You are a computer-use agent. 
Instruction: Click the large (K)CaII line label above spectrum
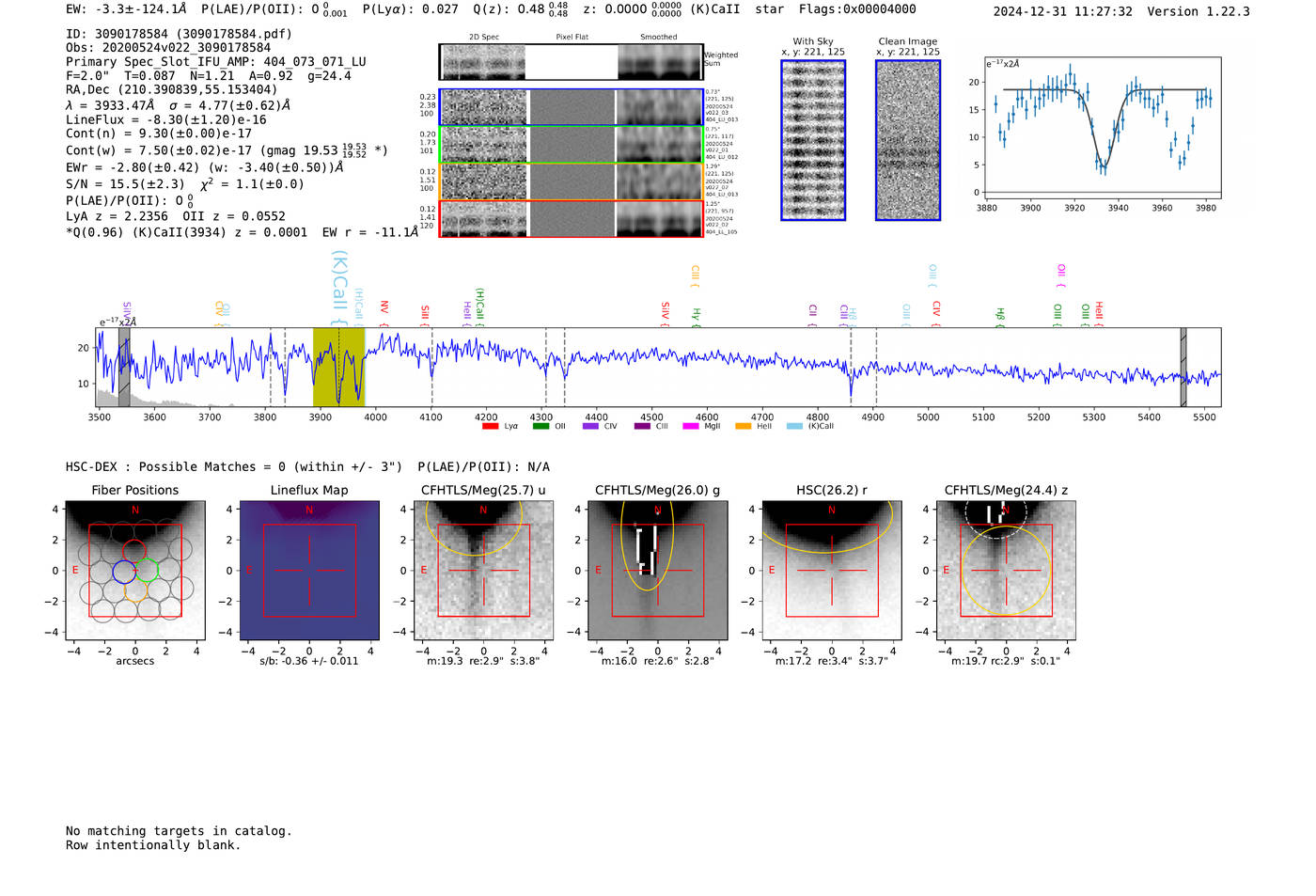pyautogui.click(x=339, y=288)
